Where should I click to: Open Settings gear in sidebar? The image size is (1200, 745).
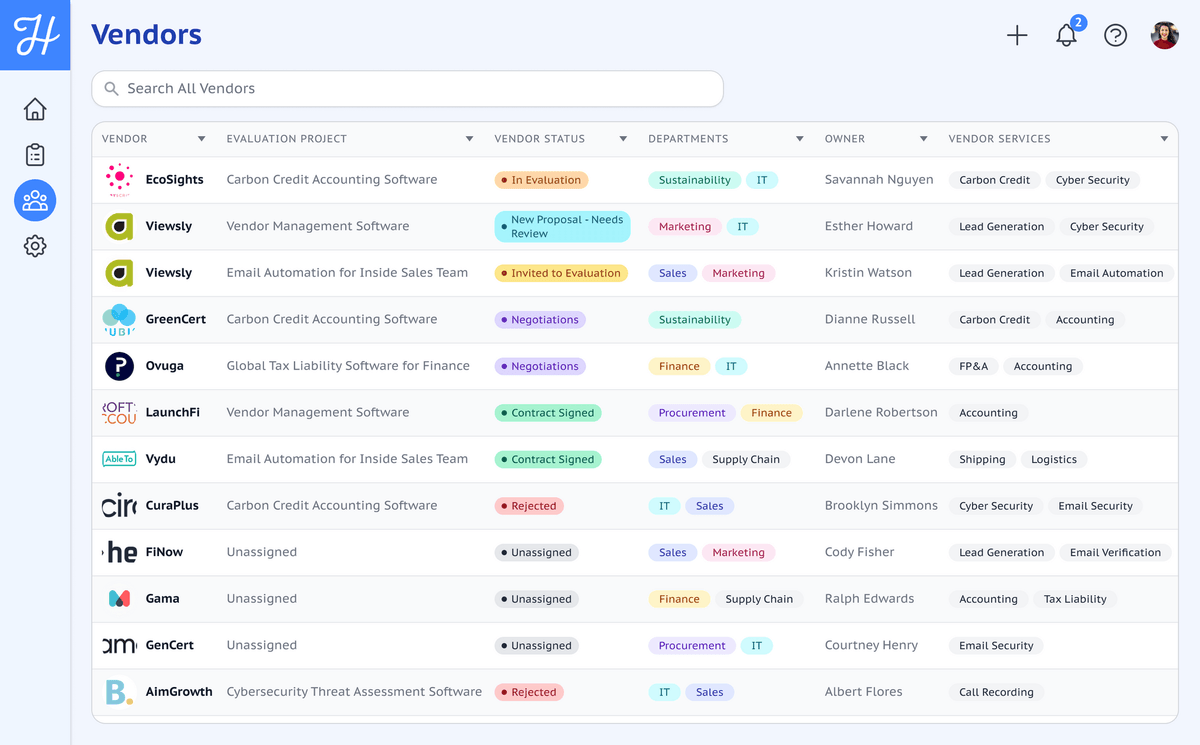click(35, 246)
